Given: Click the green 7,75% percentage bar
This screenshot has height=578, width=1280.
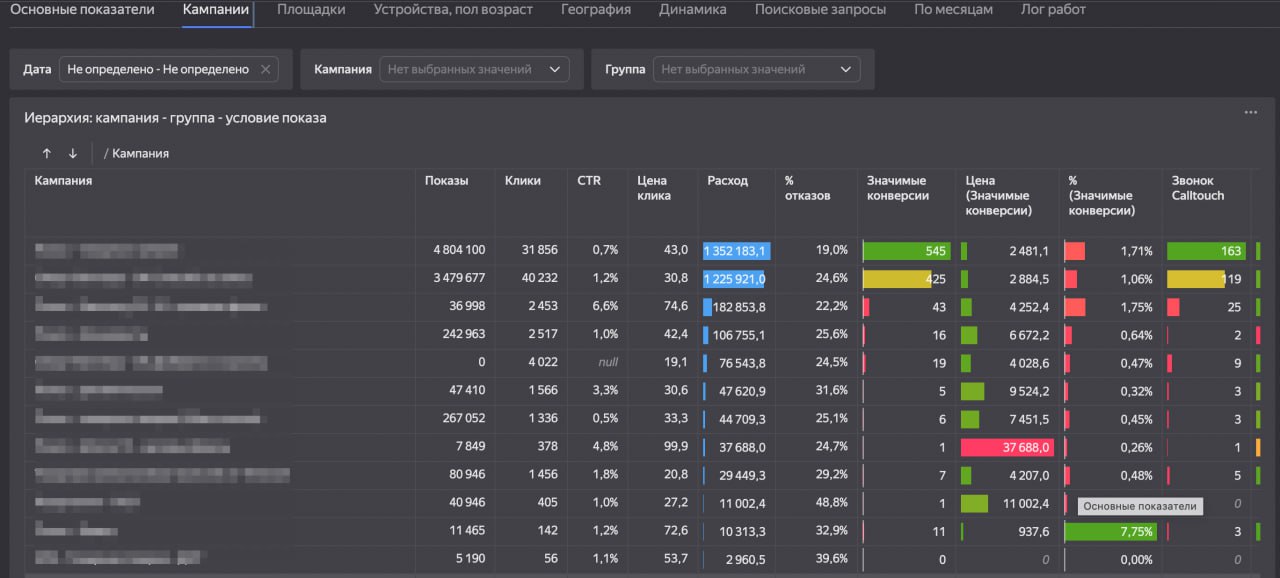Looking at the screenshot, I should [1110, 531].
